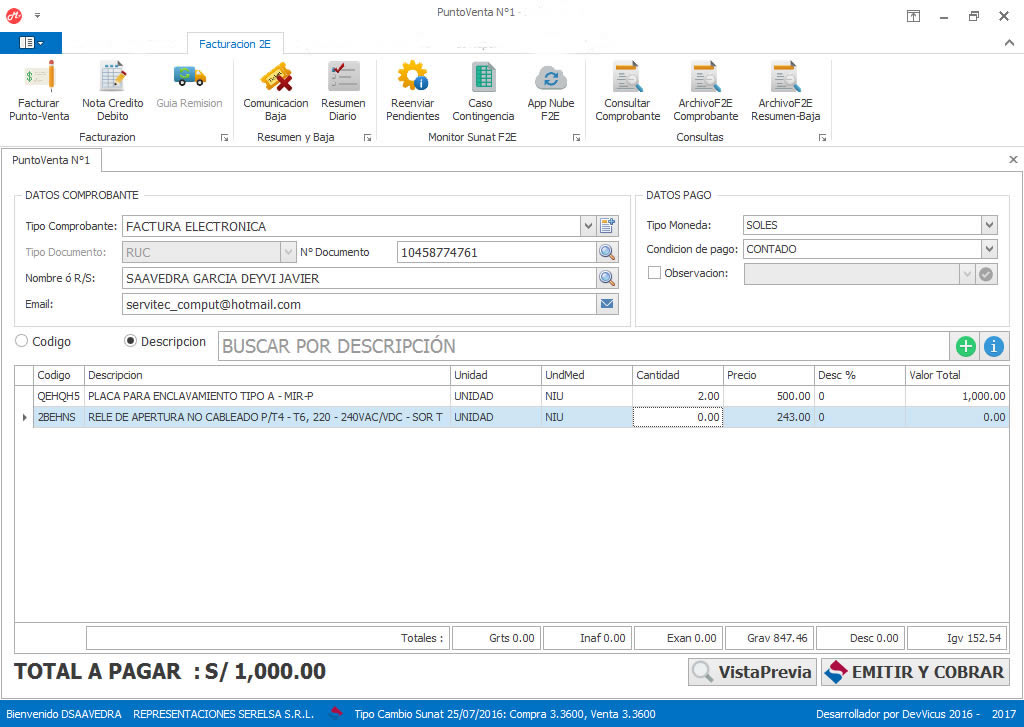Click price 500.00 in first row

point(768,396)
